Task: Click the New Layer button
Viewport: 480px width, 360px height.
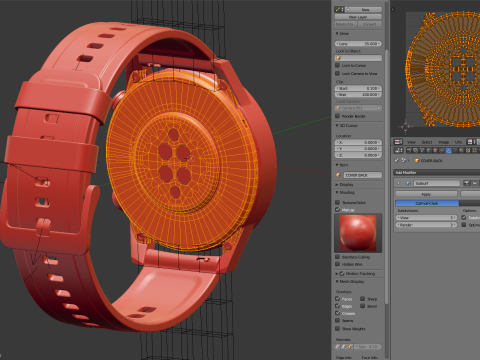Action: [x=358, y=17]
